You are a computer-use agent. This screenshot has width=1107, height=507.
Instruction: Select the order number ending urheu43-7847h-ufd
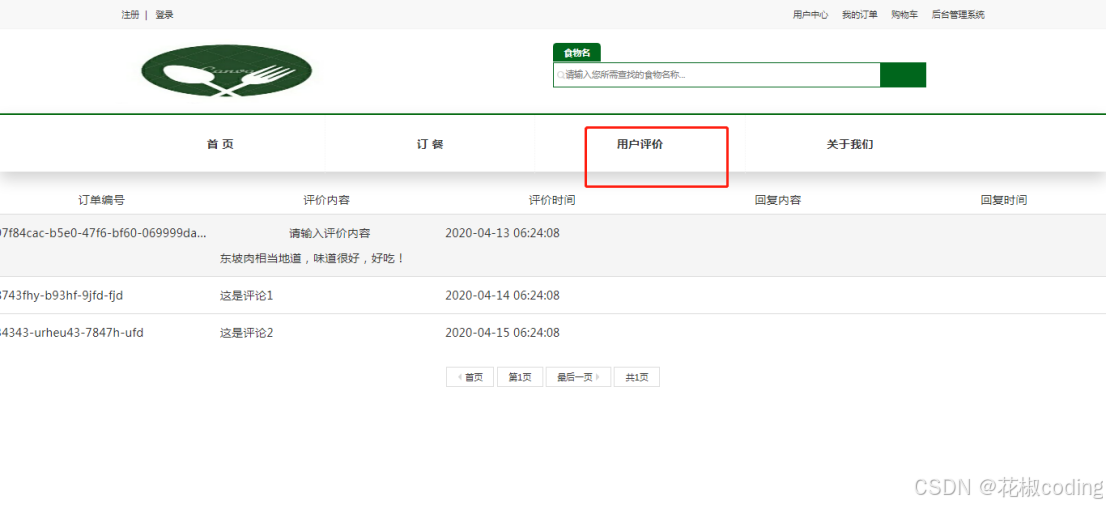(72, 333)
